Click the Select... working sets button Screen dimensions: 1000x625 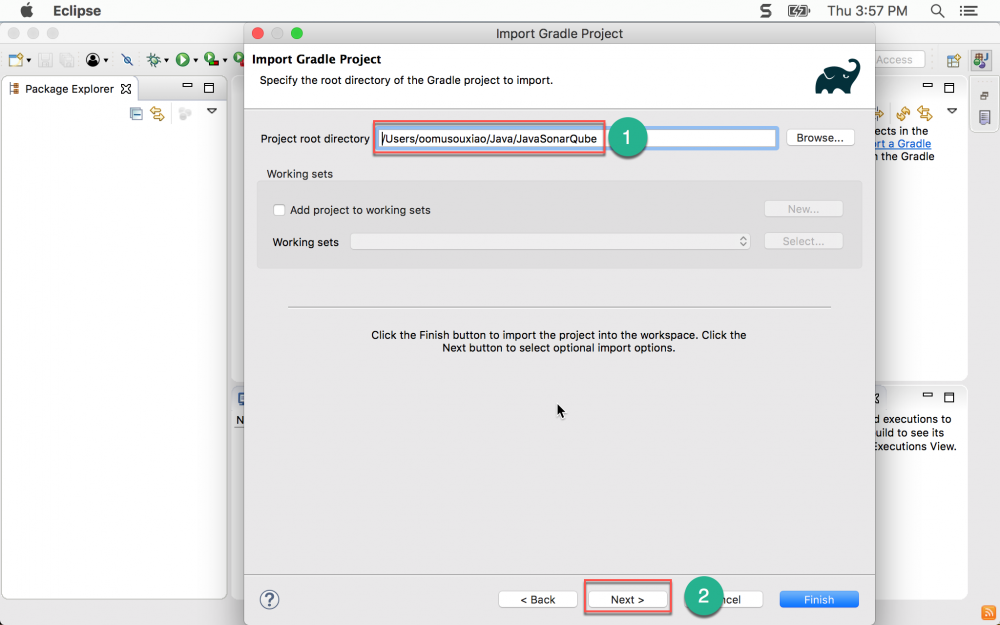pyautogui.click(x=804, y=241)
